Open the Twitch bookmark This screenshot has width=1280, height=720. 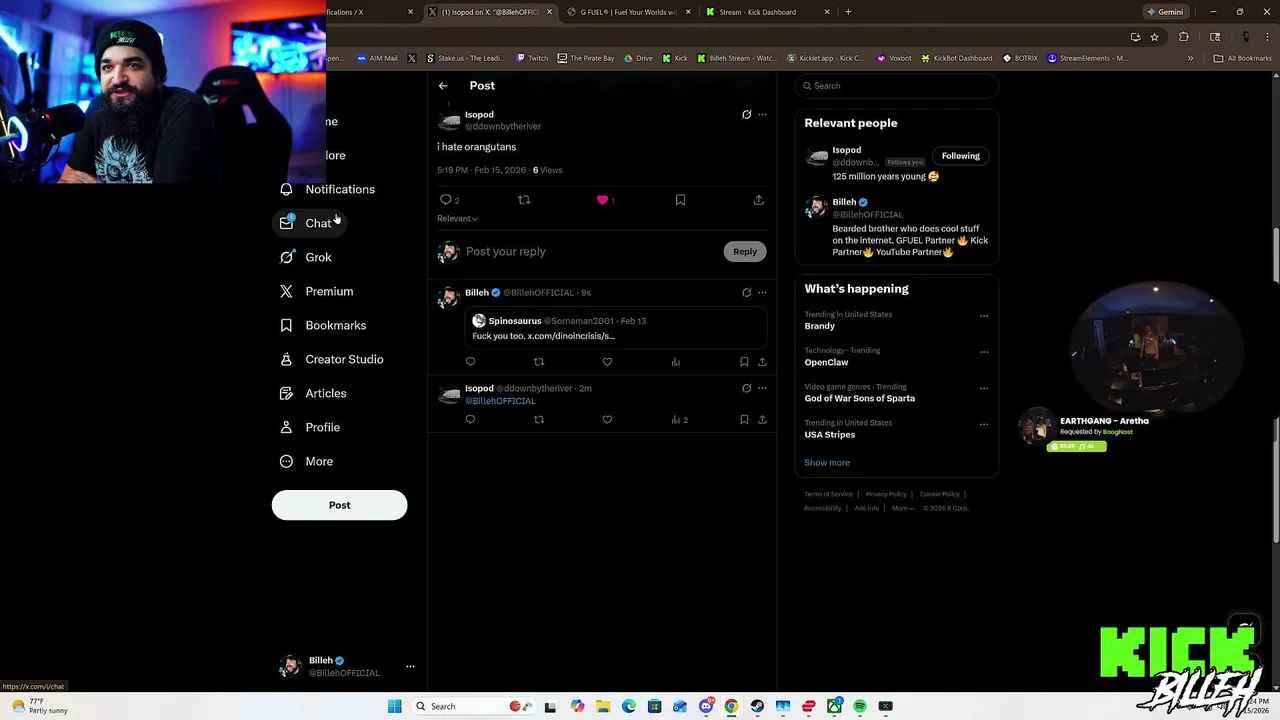[x=531, y=58]
